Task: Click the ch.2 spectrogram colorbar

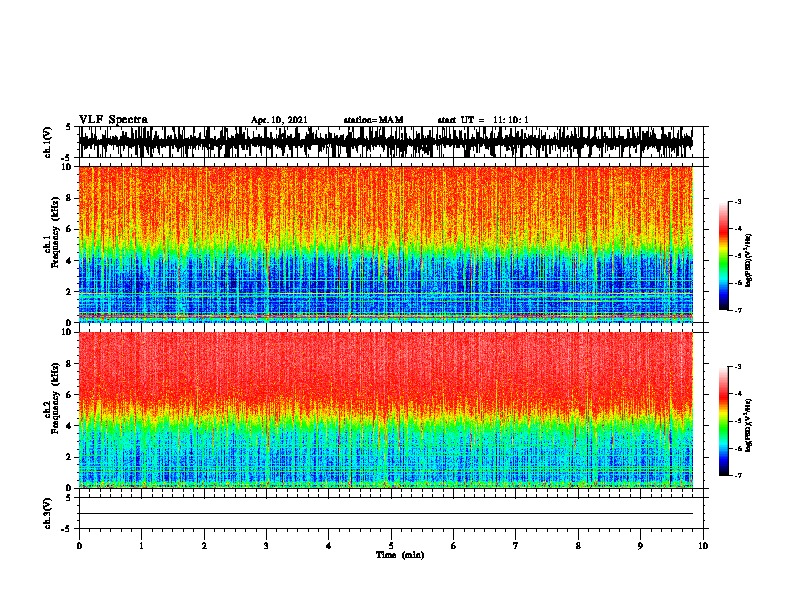Action: pos(724,421)
